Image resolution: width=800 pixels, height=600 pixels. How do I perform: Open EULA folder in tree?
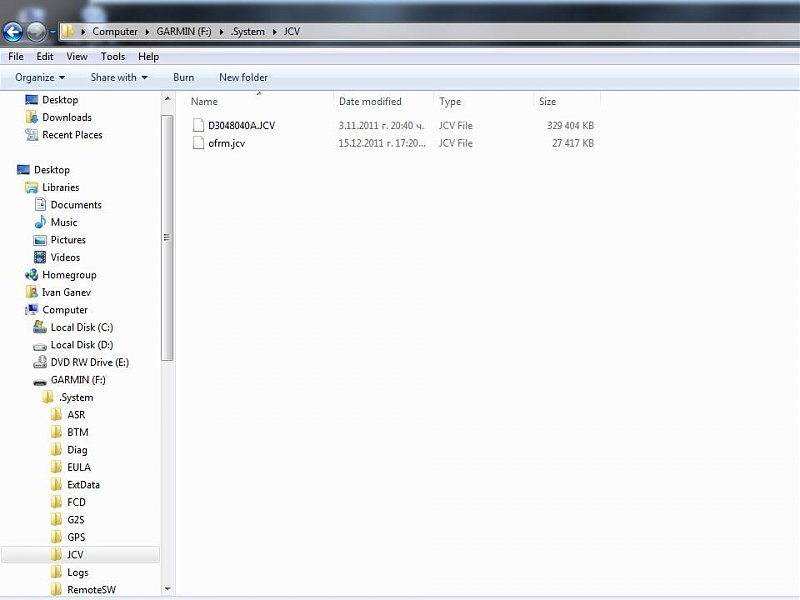point(79,467)
